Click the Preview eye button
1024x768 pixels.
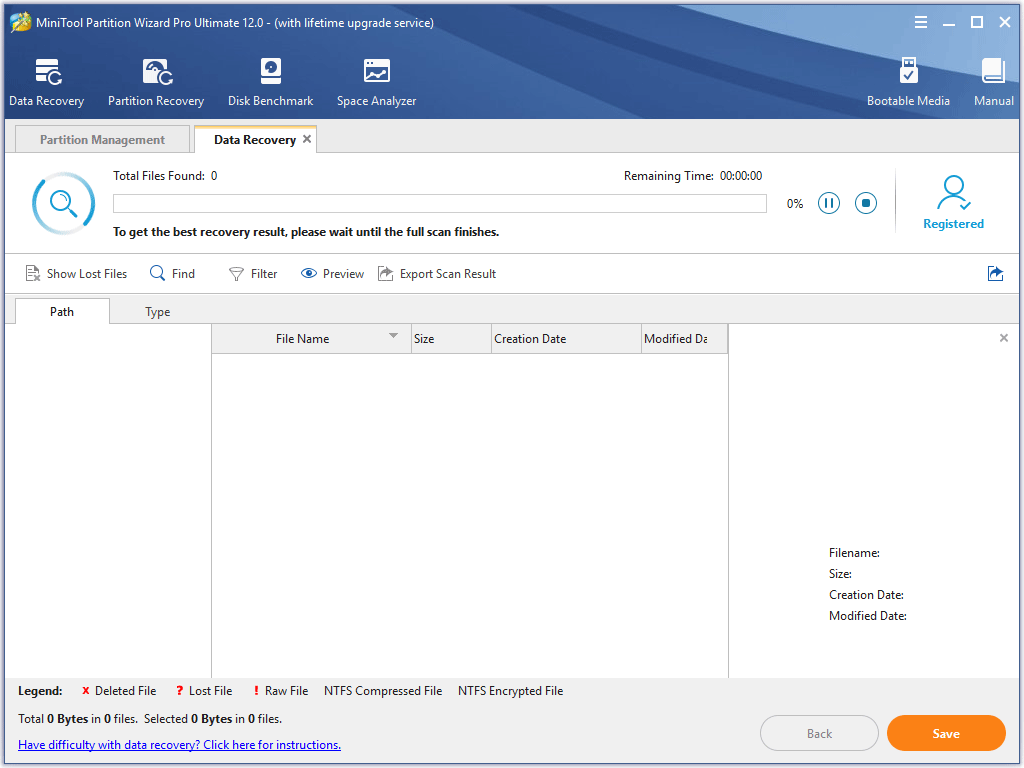coord(332,274)
